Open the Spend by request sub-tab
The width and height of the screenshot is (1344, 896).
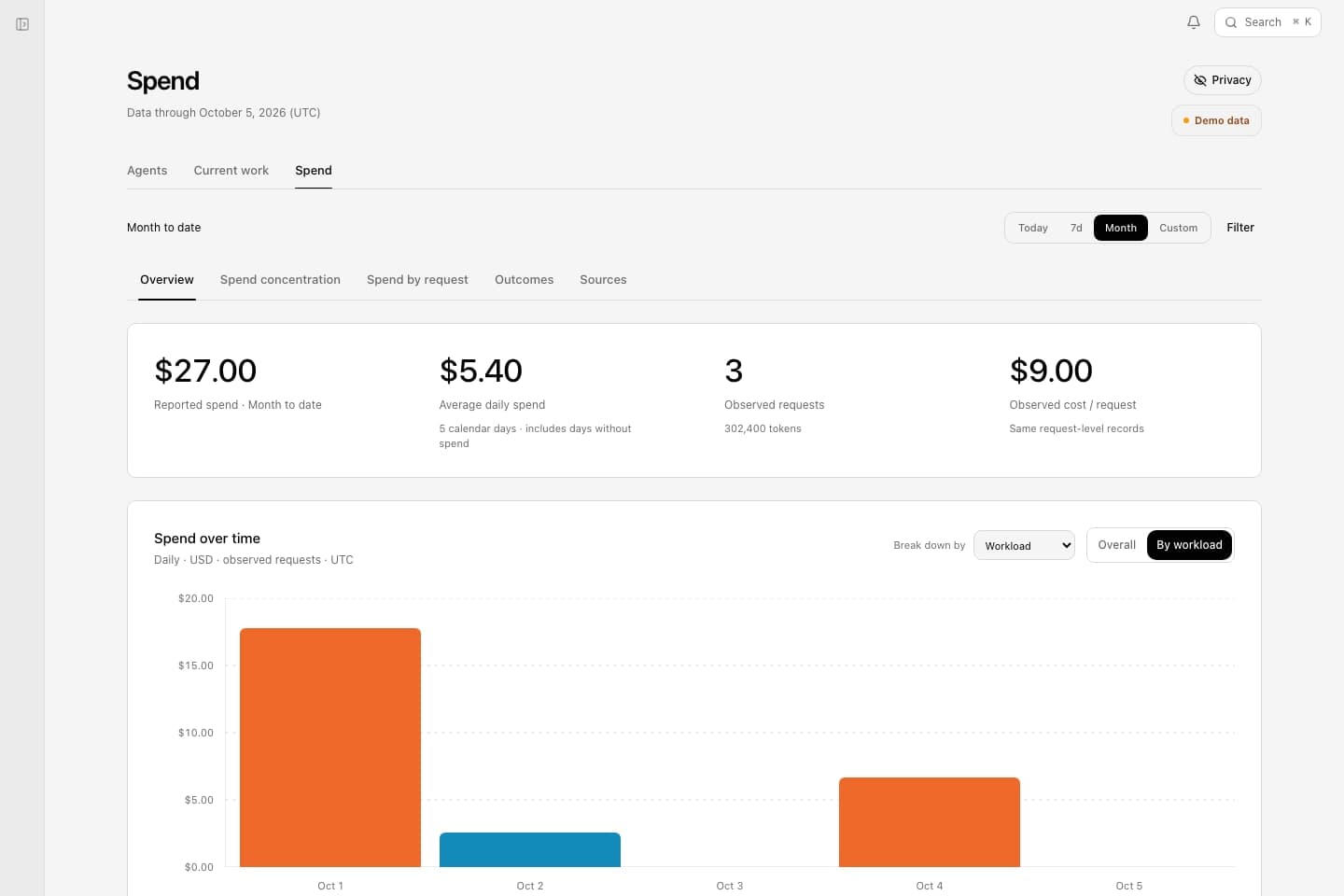[x=417, y=280]
